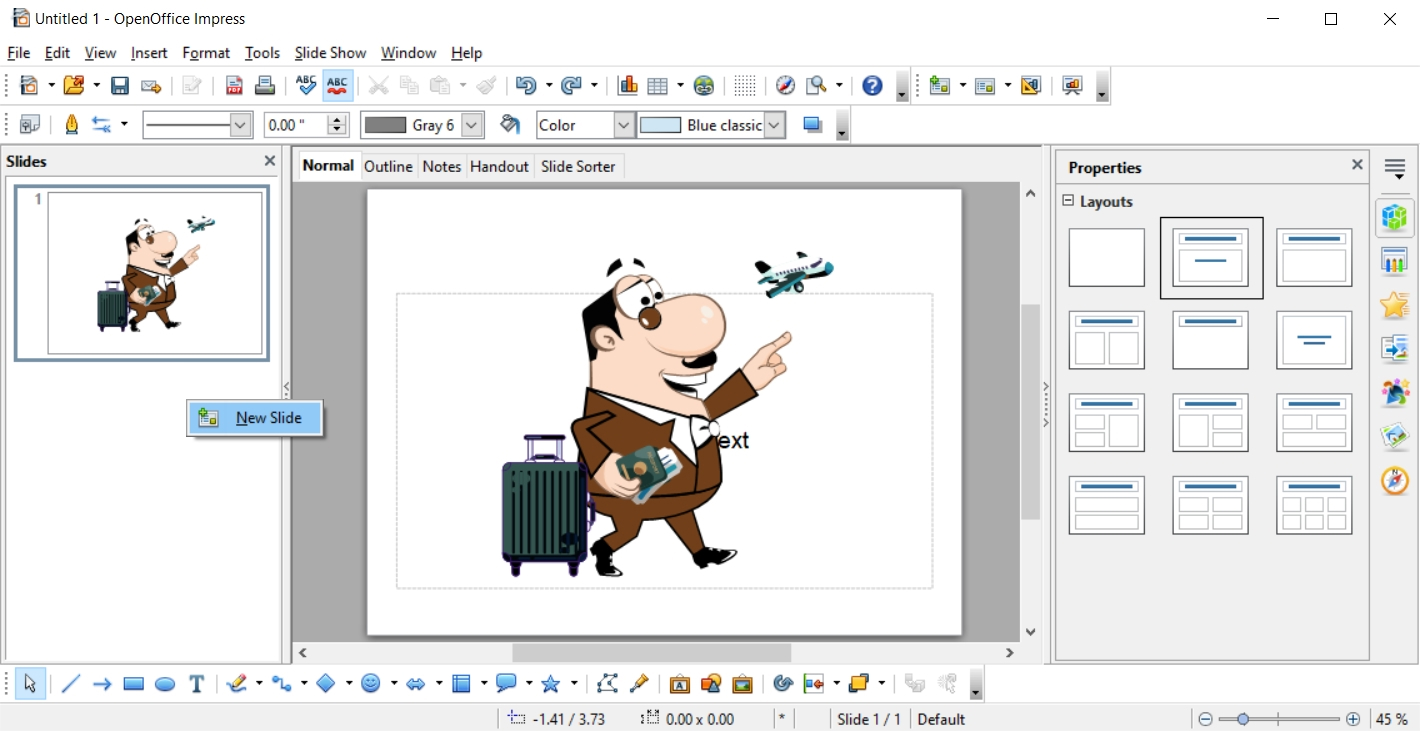1420x731 pixels.
Task: Open Fontwork Gallery icon
Action: coord(680,684)
